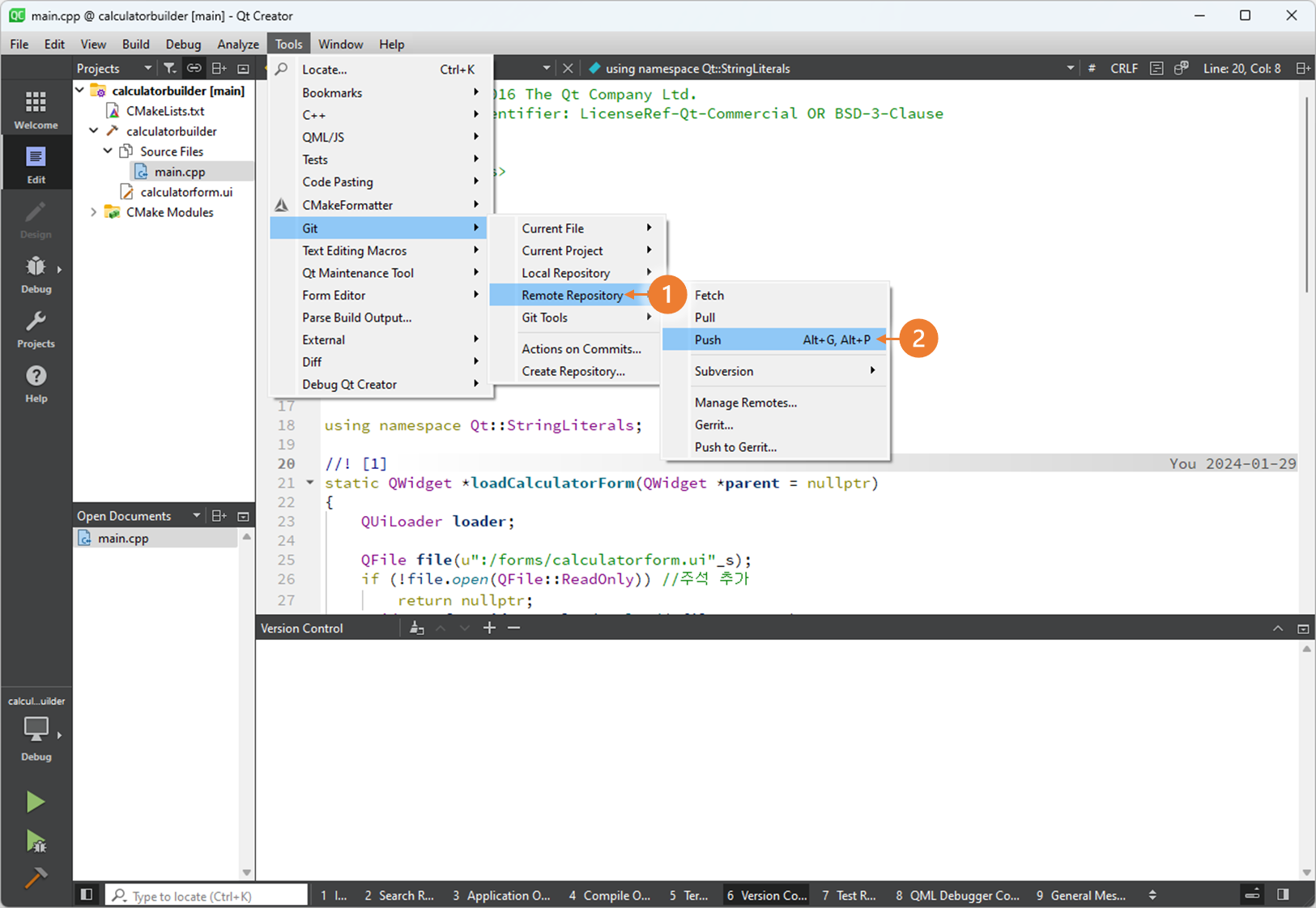Select Locate... in Tools menu

380,70
